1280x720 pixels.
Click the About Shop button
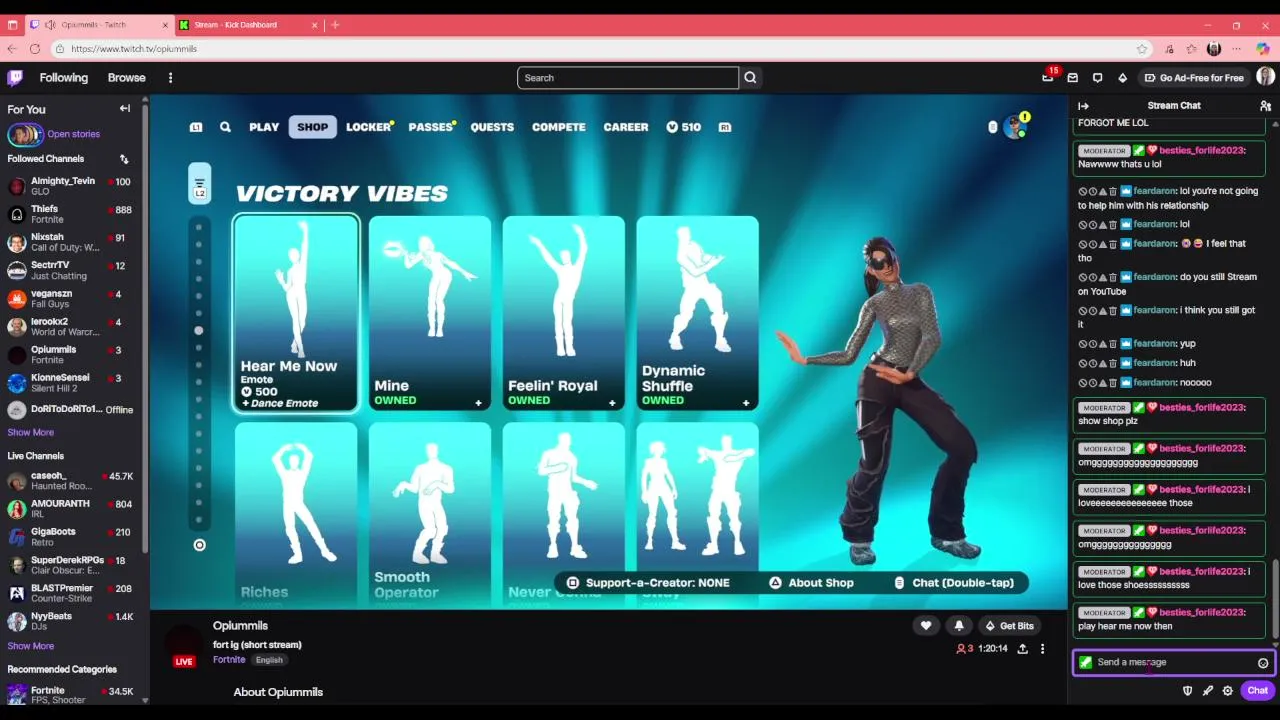[x=812, y=583]
